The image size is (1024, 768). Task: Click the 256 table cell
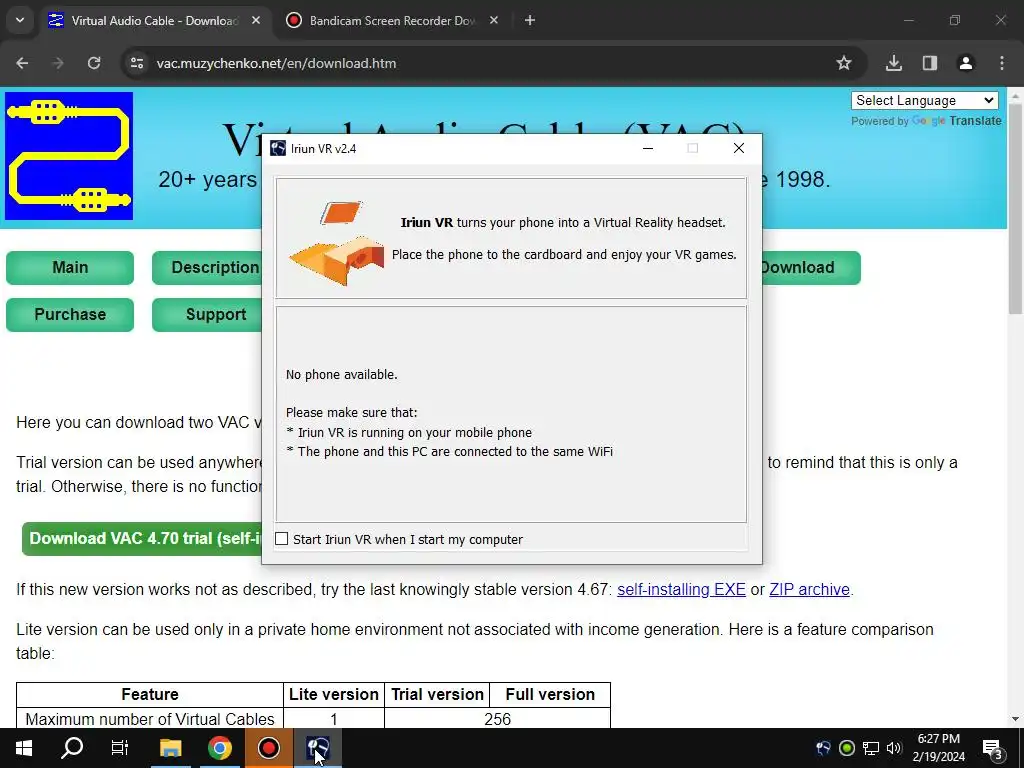[x=497, y=718]
